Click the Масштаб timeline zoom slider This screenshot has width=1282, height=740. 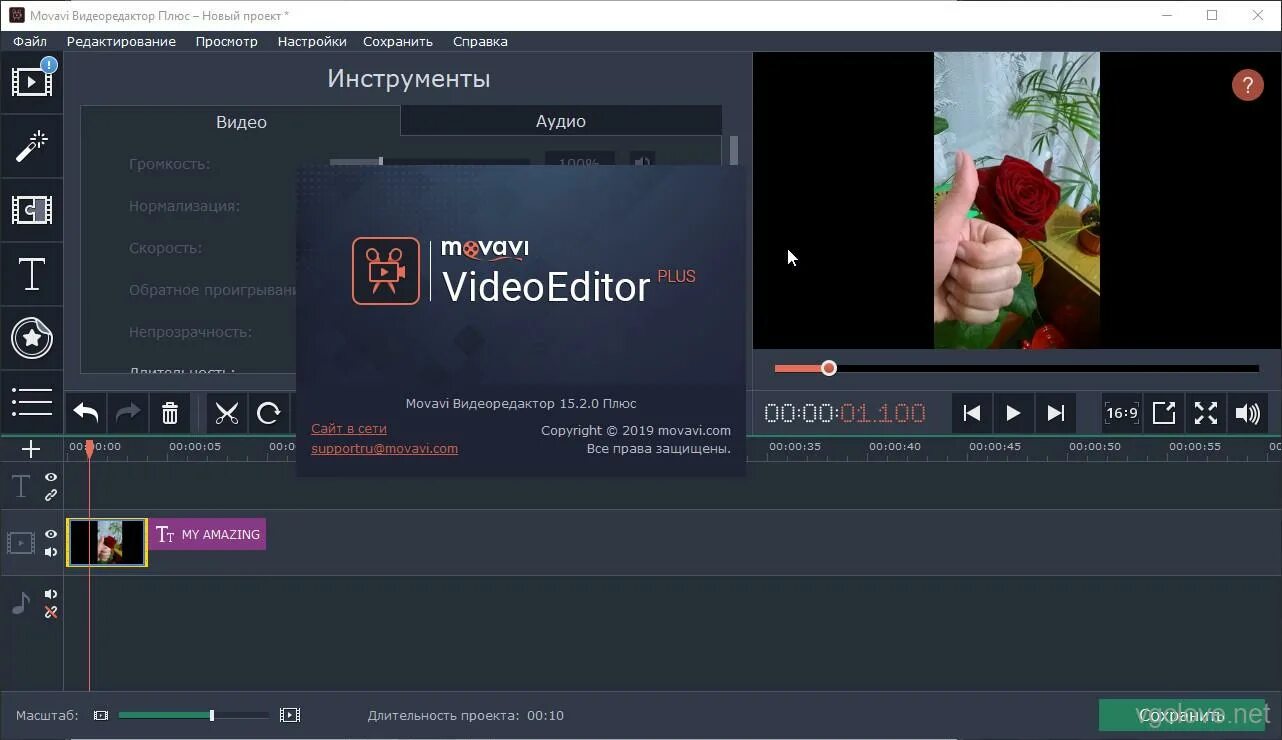pyautogui.click(x=194, y=715)
